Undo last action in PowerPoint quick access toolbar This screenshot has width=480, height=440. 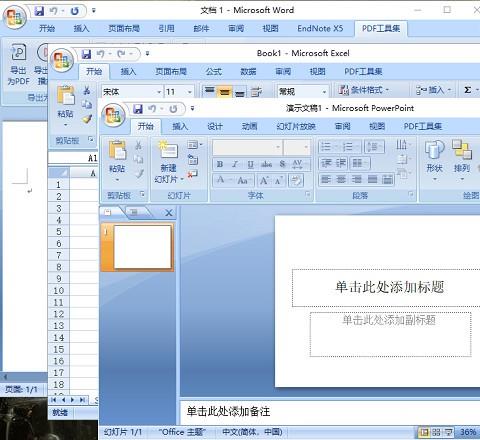tap(152, 109)
